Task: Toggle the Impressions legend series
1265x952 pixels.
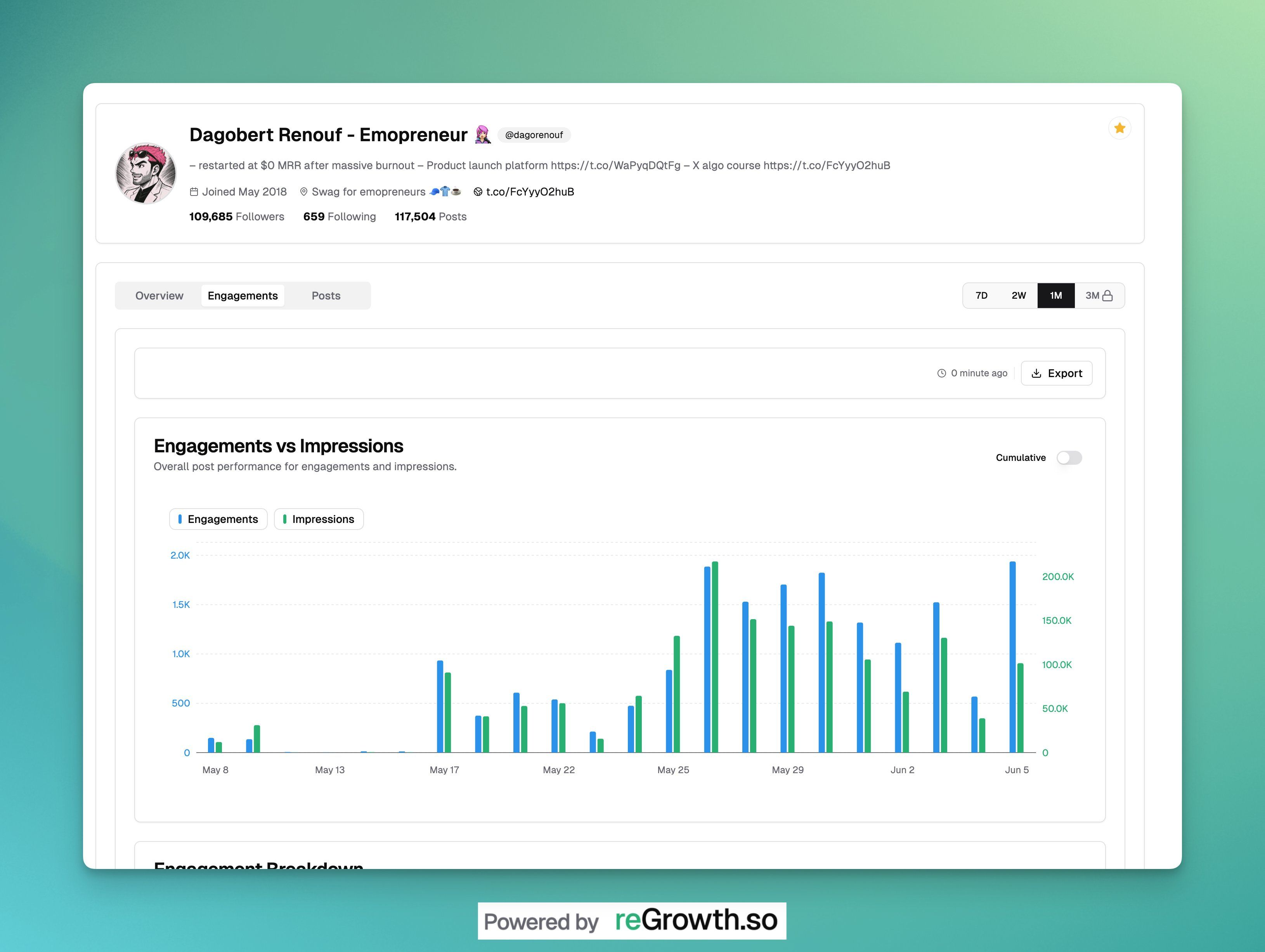Action: click(x=319, y=519)
